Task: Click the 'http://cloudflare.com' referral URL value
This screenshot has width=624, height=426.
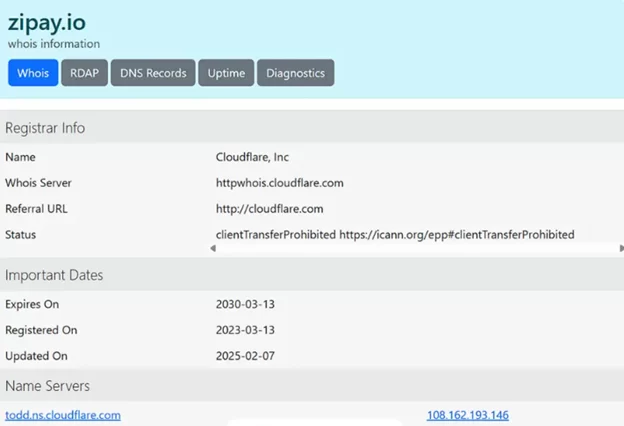Action: [x=269, y=209]
